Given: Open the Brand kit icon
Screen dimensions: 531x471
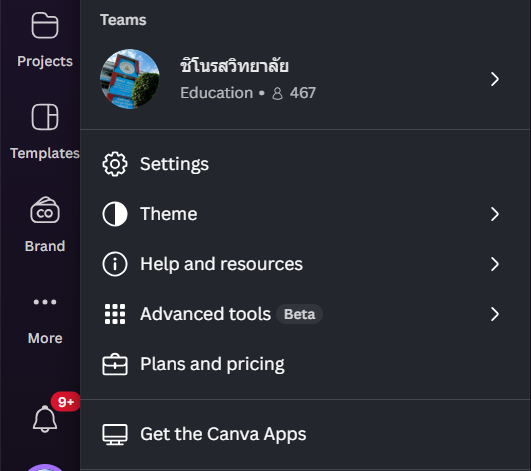Looking at the screenshot, I should 45,210.
